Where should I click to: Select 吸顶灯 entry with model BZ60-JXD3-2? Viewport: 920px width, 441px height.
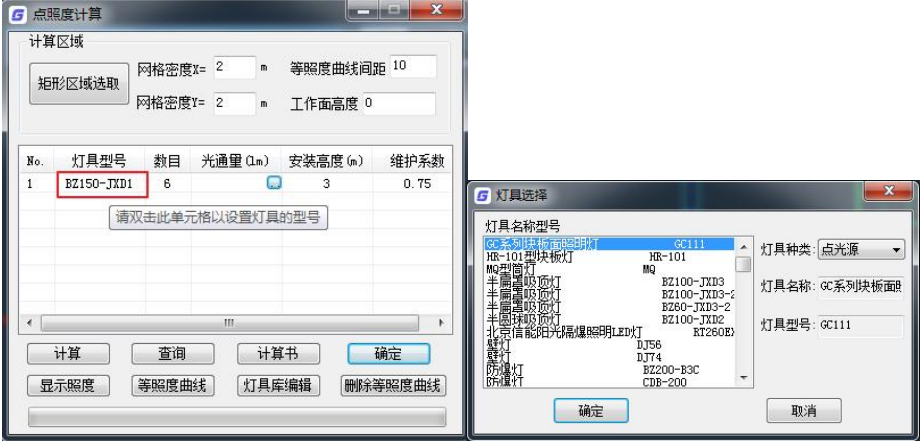coord(610,307)
